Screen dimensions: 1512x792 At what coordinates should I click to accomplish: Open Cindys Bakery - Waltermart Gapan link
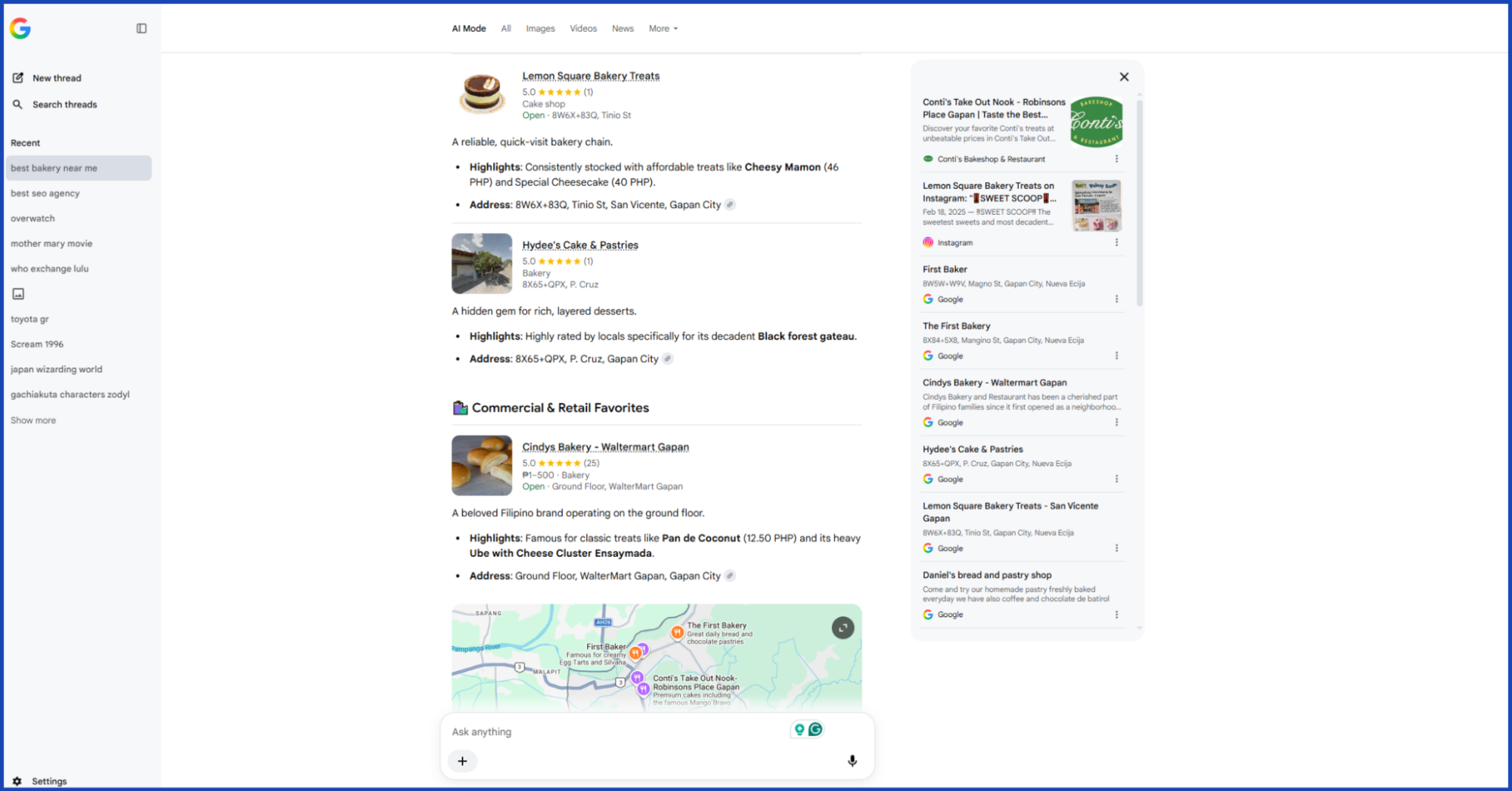605,447
